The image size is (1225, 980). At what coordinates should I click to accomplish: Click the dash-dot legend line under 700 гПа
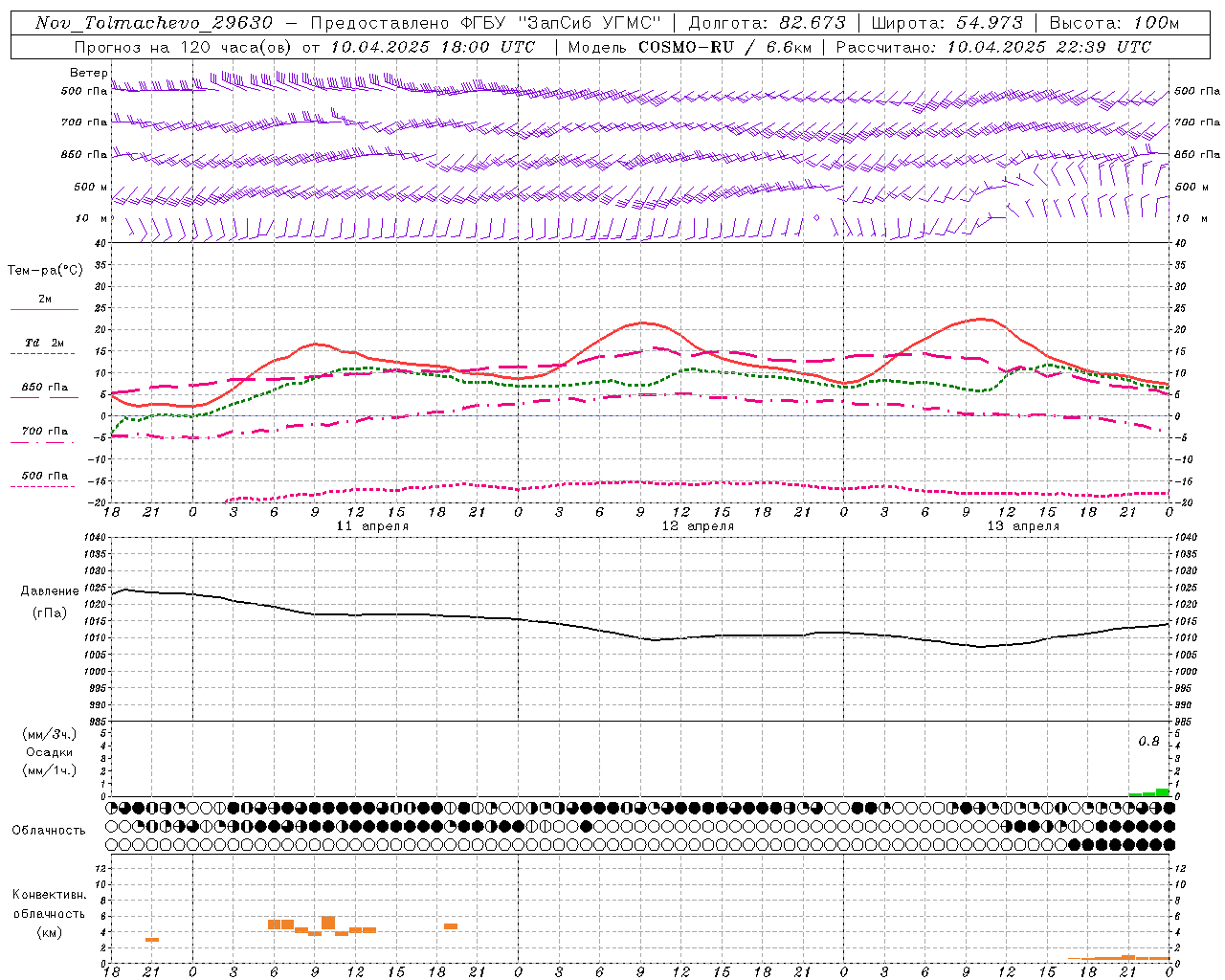[44, 441]
